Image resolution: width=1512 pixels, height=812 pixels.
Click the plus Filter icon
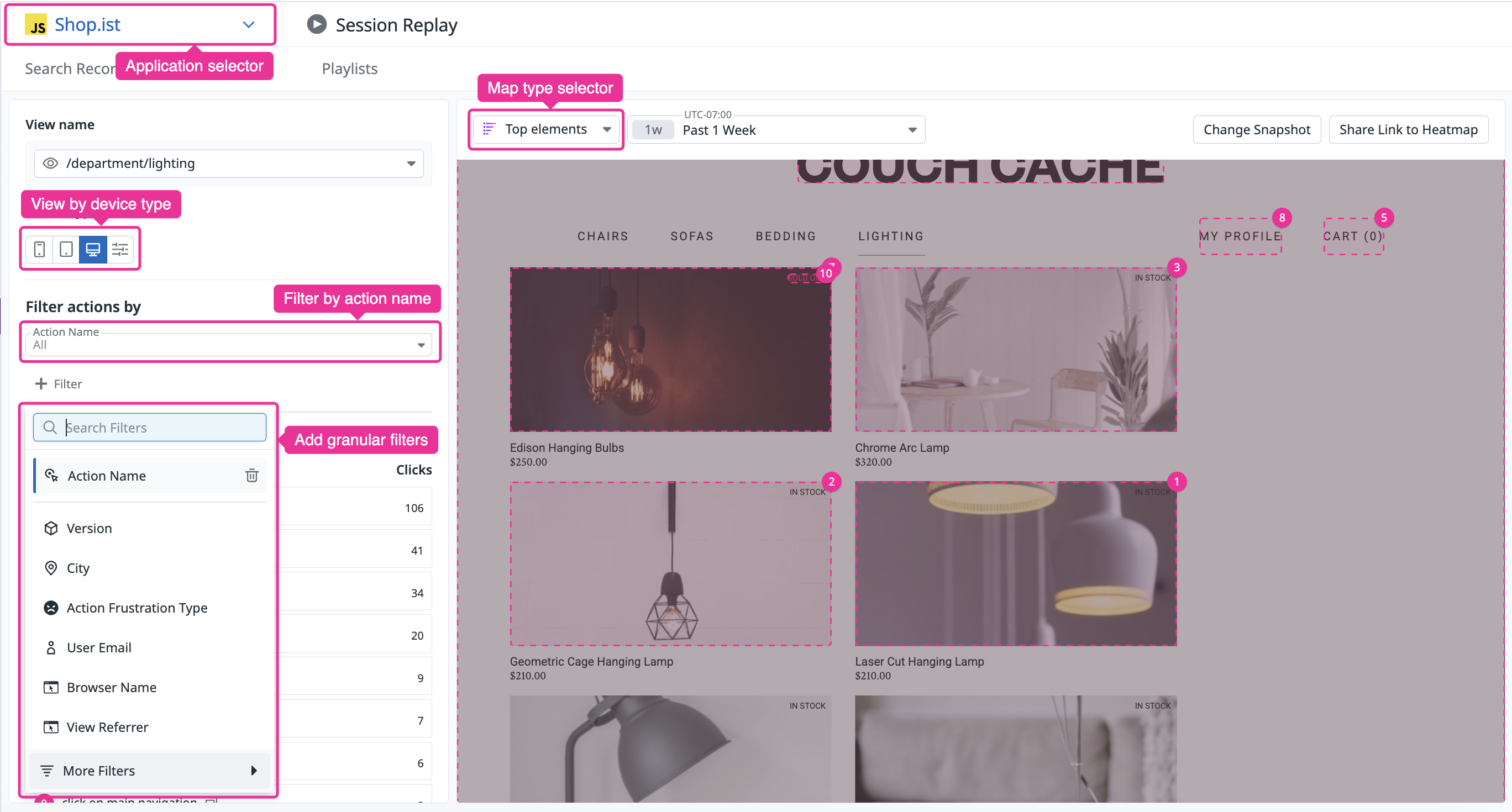(x=41, y=384)
